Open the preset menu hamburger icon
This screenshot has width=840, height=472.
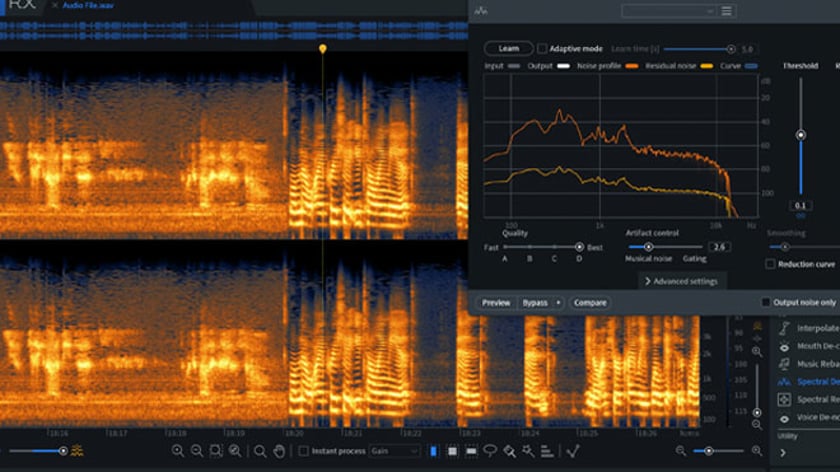(x=727, y=11)
